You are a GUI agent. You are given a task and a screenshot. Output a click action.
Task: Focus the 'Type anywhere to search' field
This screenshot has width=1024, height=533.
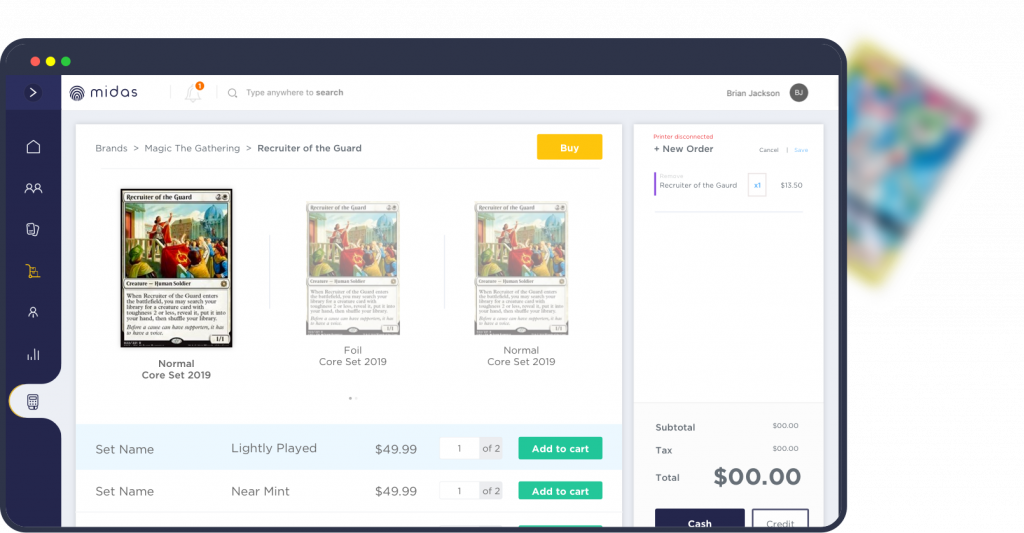coord(295,93)
